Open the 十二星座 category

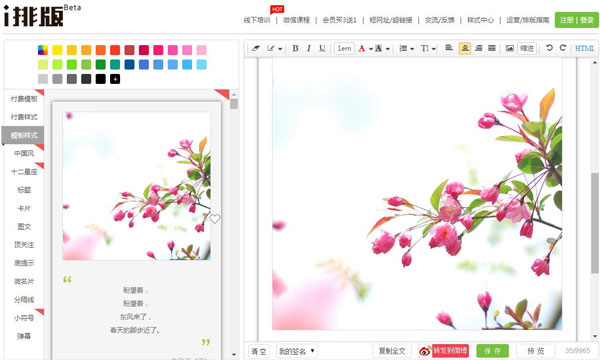[x=24, y=172]
